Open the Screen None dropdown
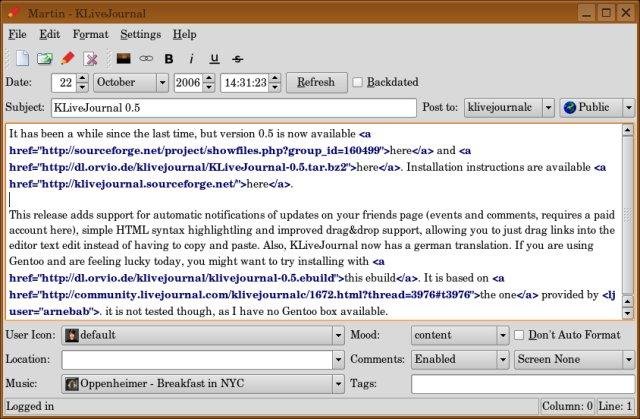This screenshot has height=419, width=640. (574, 359)
